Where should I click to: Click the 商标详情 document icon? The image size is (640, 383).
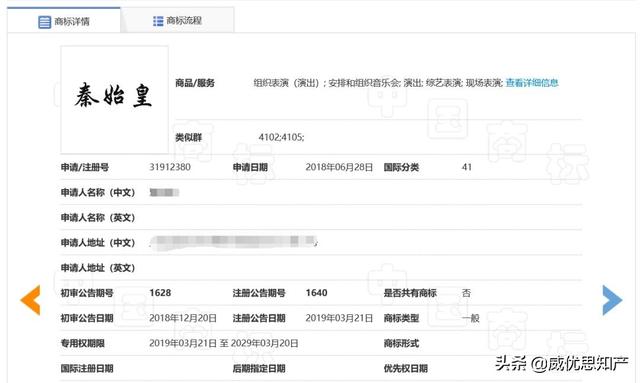click(x=44, y=22)
